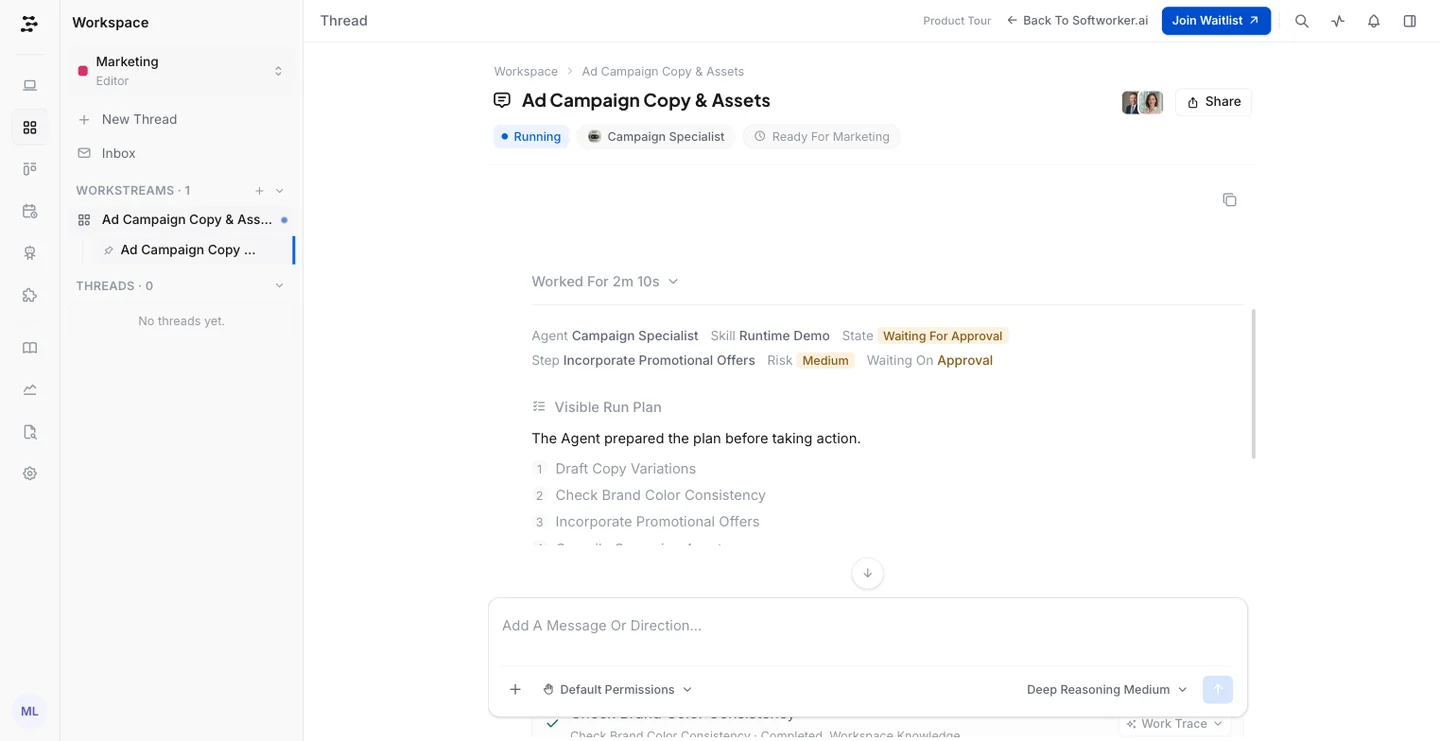Open the Default Permissions dropdown
This screenshot has height=741, width=1440.
tap(617, 689)
